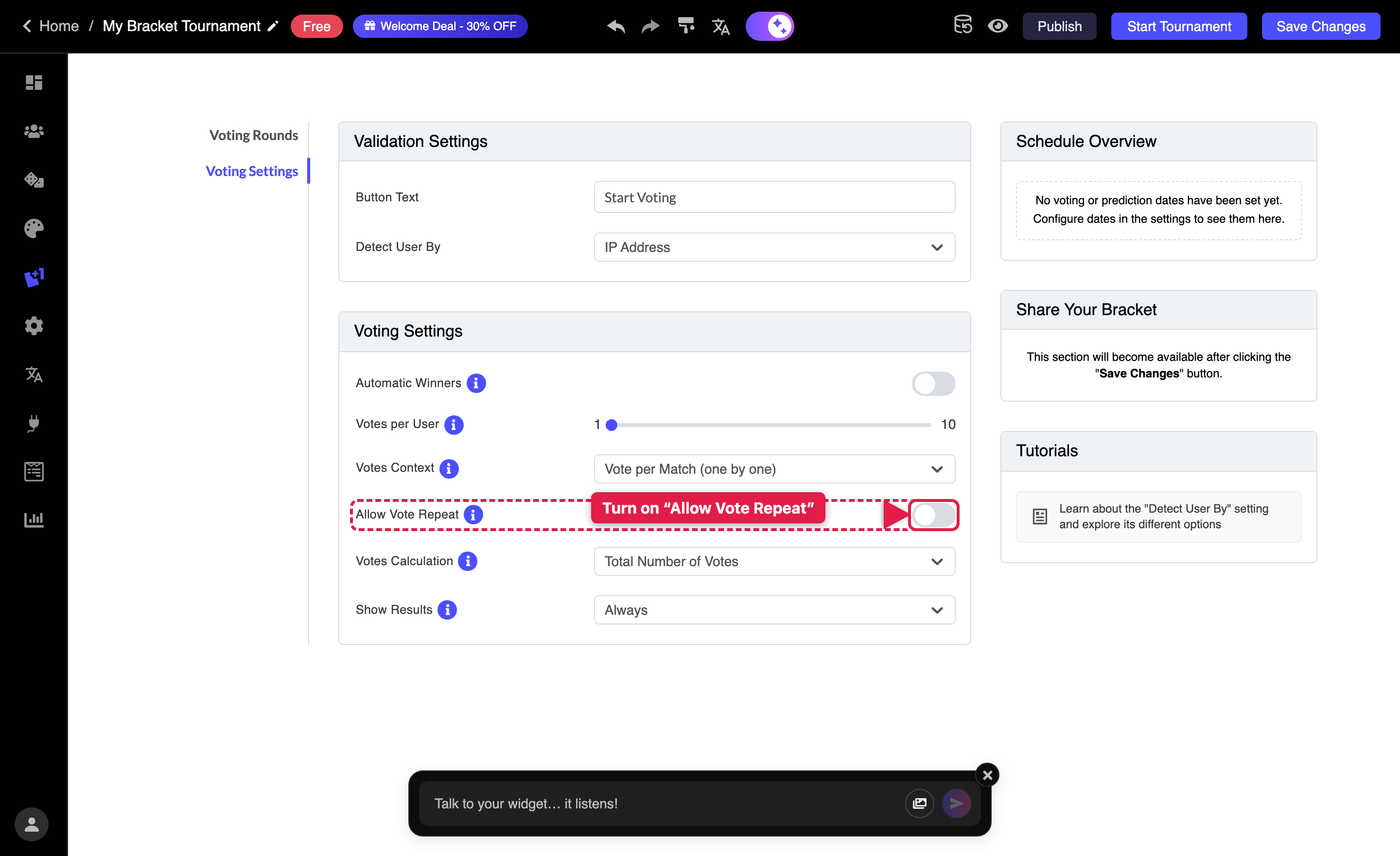The image size is (1400, 856).
Task: Click the Start Tournament button
Action: [x=1179, y=26]
